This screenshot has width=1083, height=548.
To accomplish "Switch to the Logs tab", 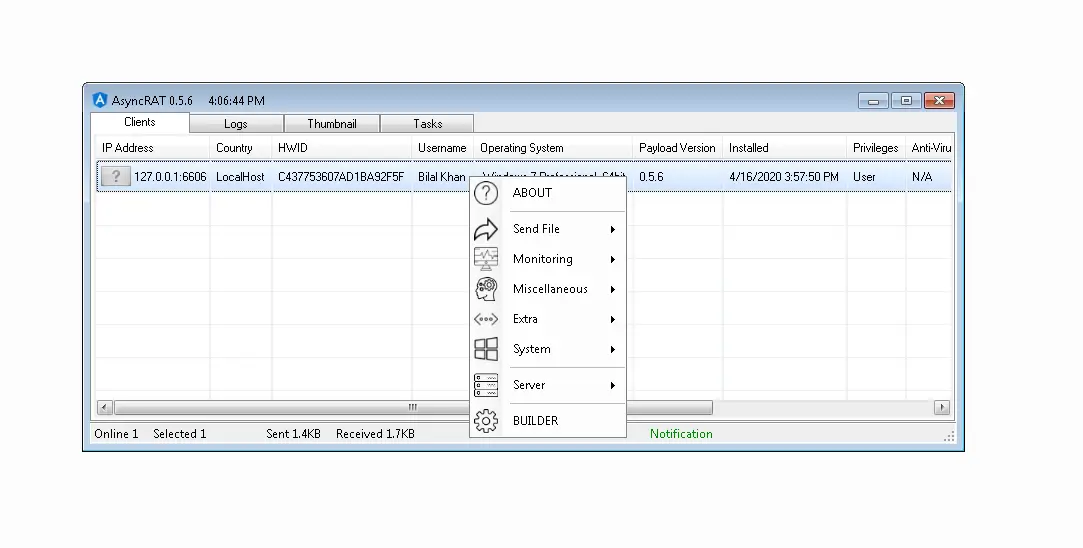I will tap(236, 124).
